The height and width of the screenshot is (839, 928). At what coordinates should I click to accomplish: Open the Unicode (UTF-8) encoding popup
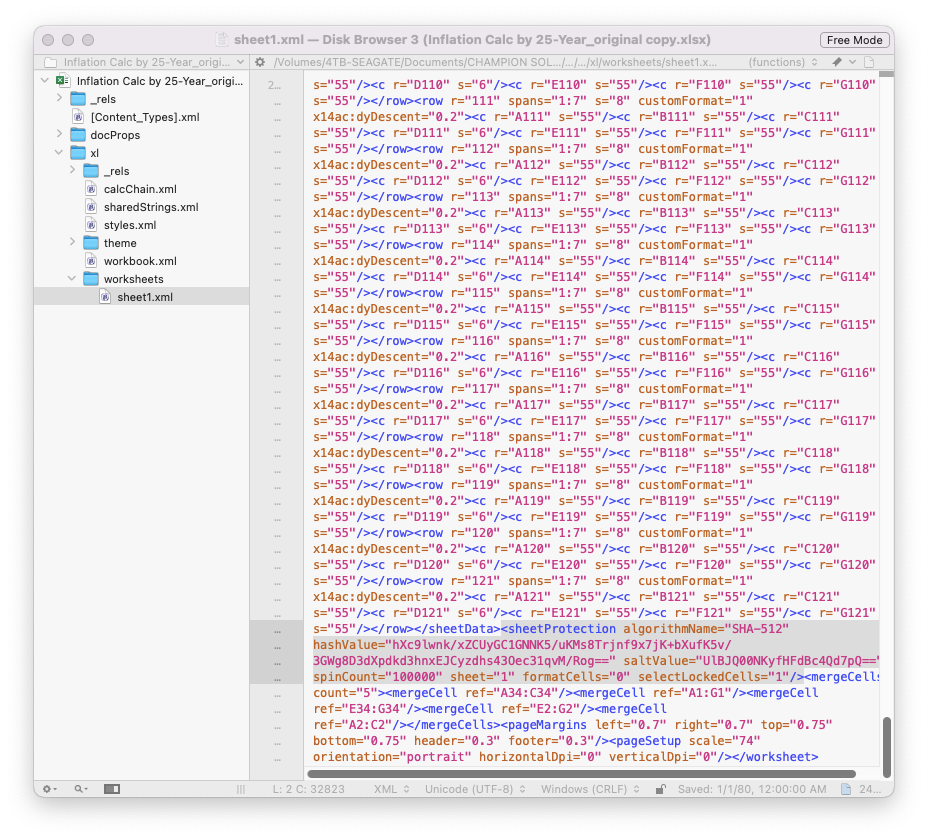tap(475, 789)
